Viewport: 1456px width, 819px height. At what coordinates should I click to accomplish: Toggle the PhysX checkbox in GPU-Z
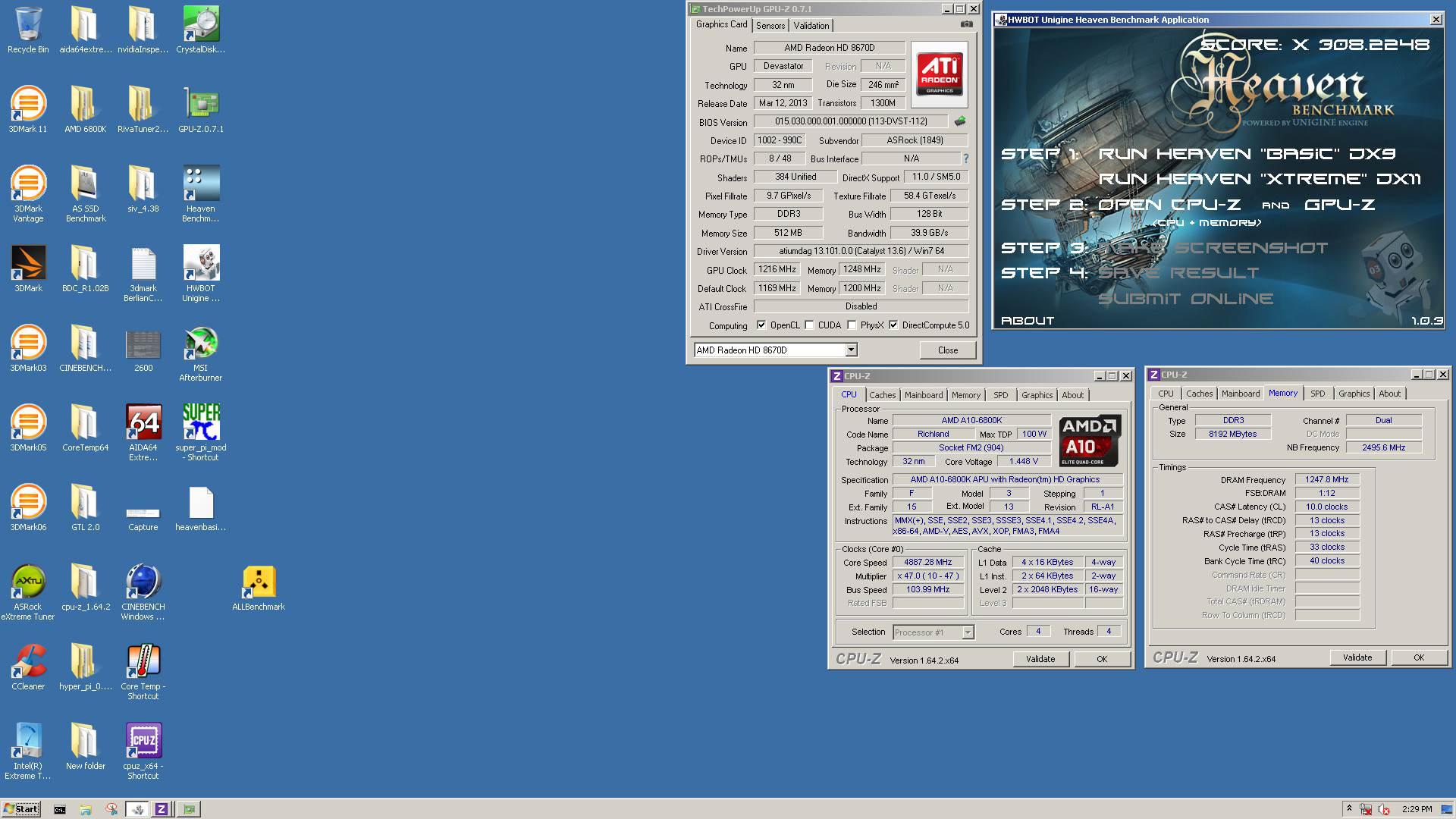coord(852,325)
